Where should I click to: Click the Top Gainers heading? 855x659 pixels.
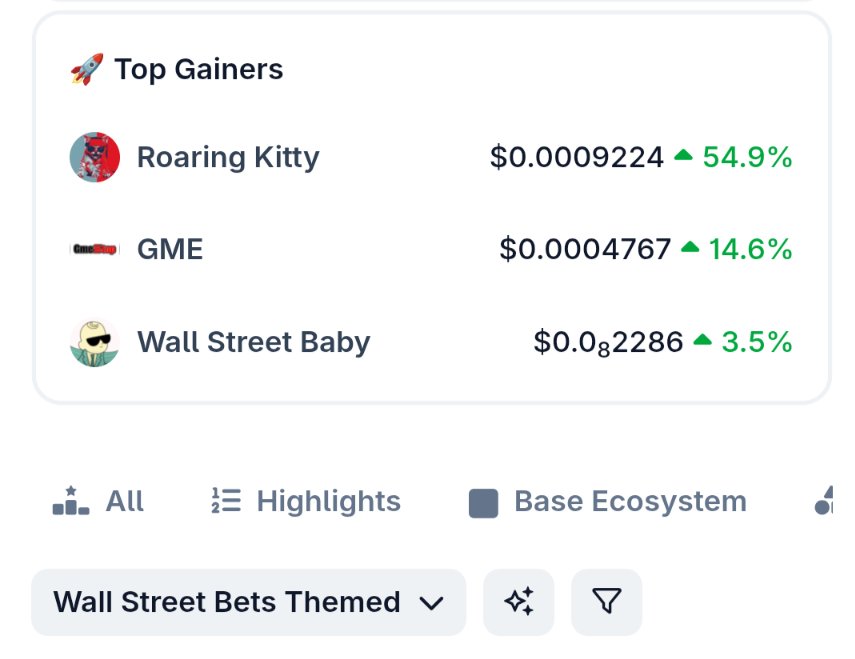[198, 69]
